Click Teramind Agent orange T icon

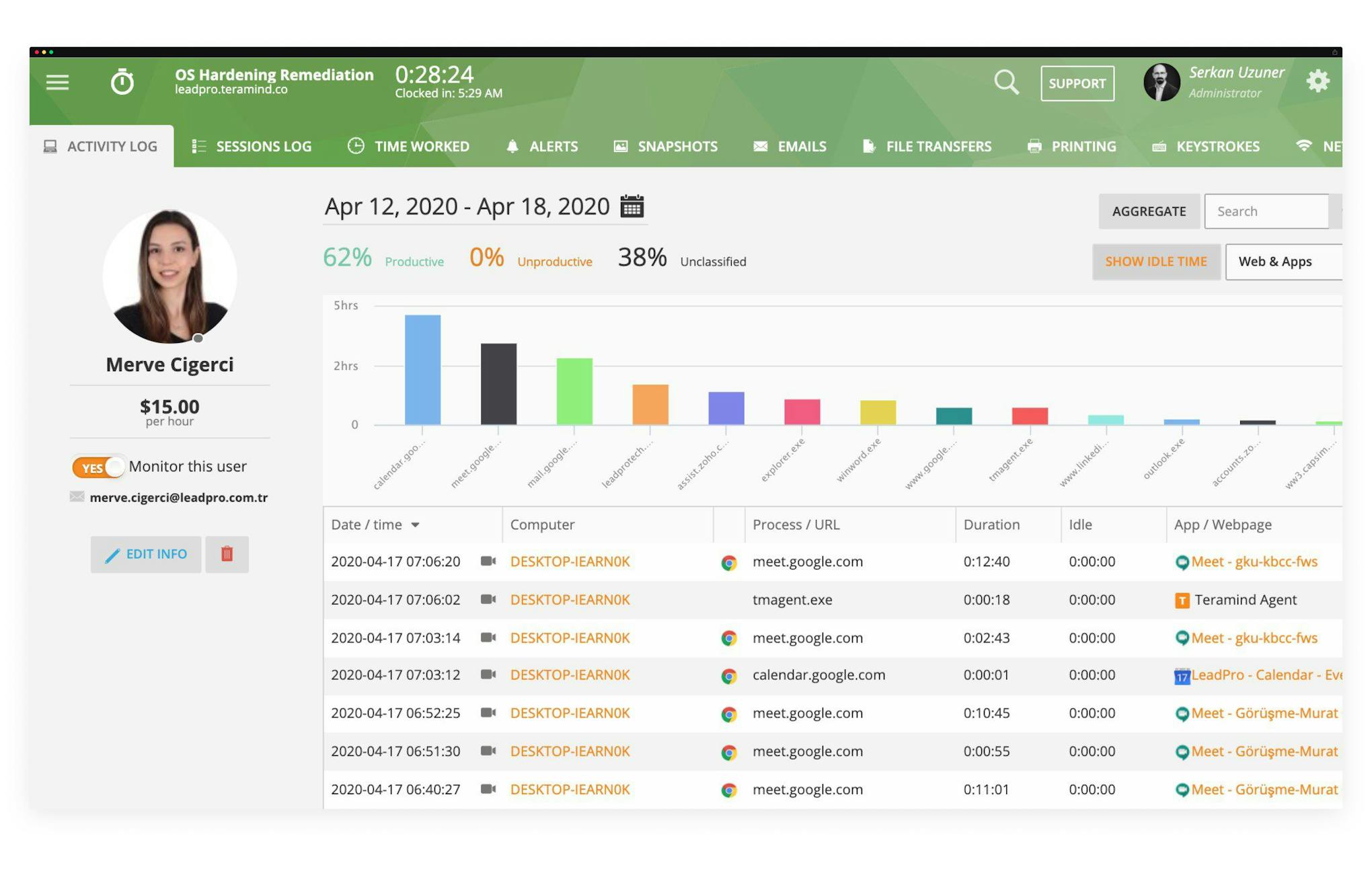[1182, 601]
